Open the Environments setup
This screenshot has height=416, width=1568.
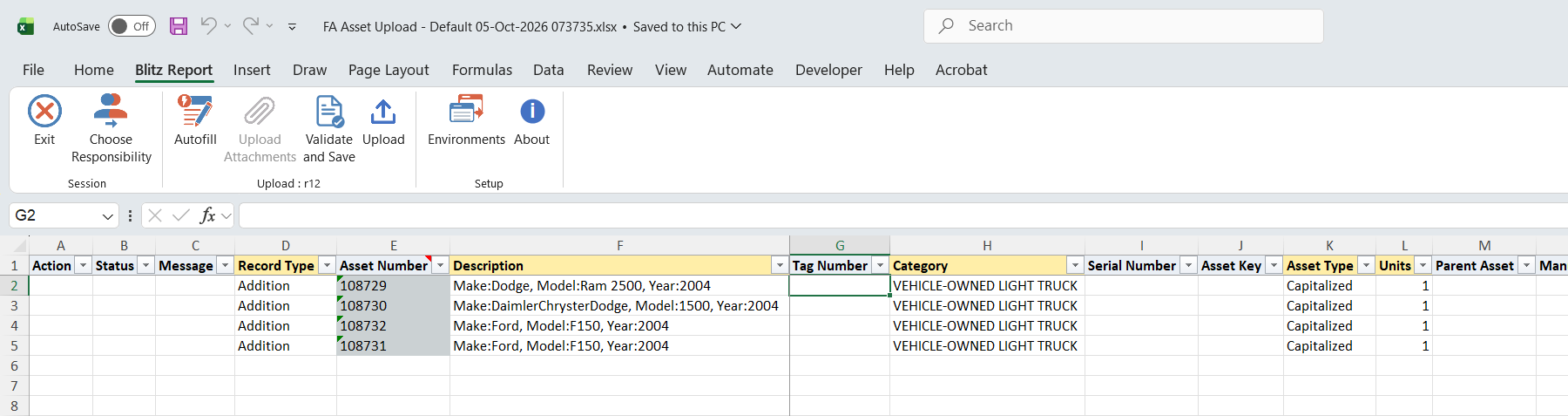[x=466, y=120]
